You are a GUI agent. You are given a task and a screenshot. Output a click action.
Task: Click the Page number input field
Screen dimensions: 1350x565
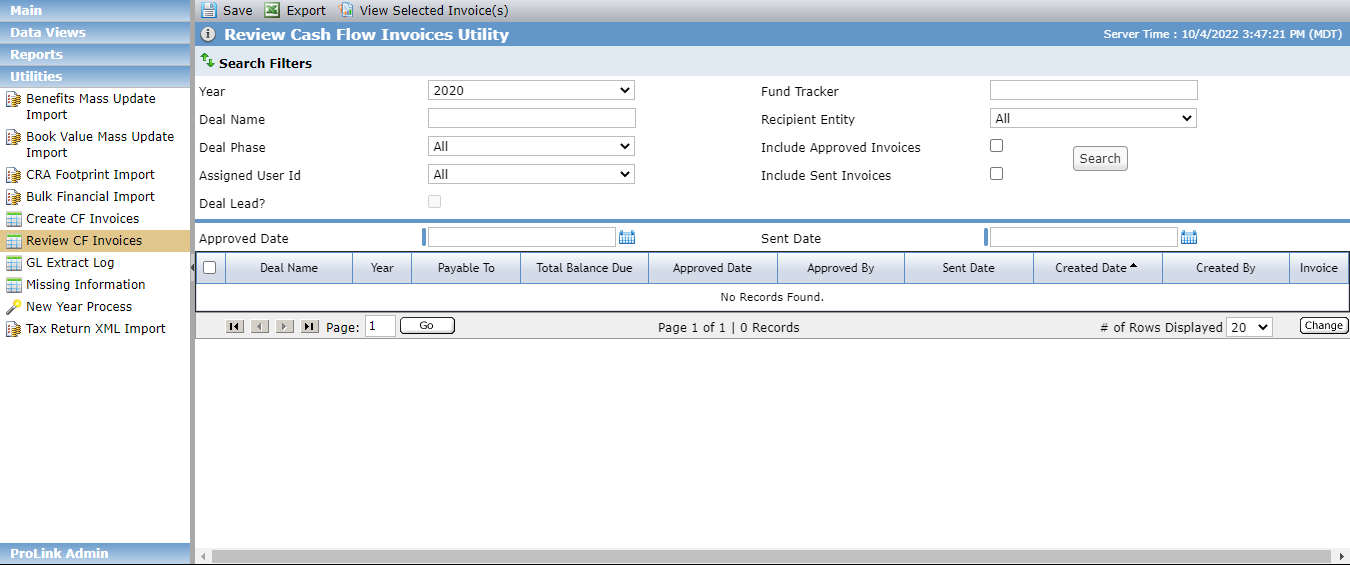point(380,326)
